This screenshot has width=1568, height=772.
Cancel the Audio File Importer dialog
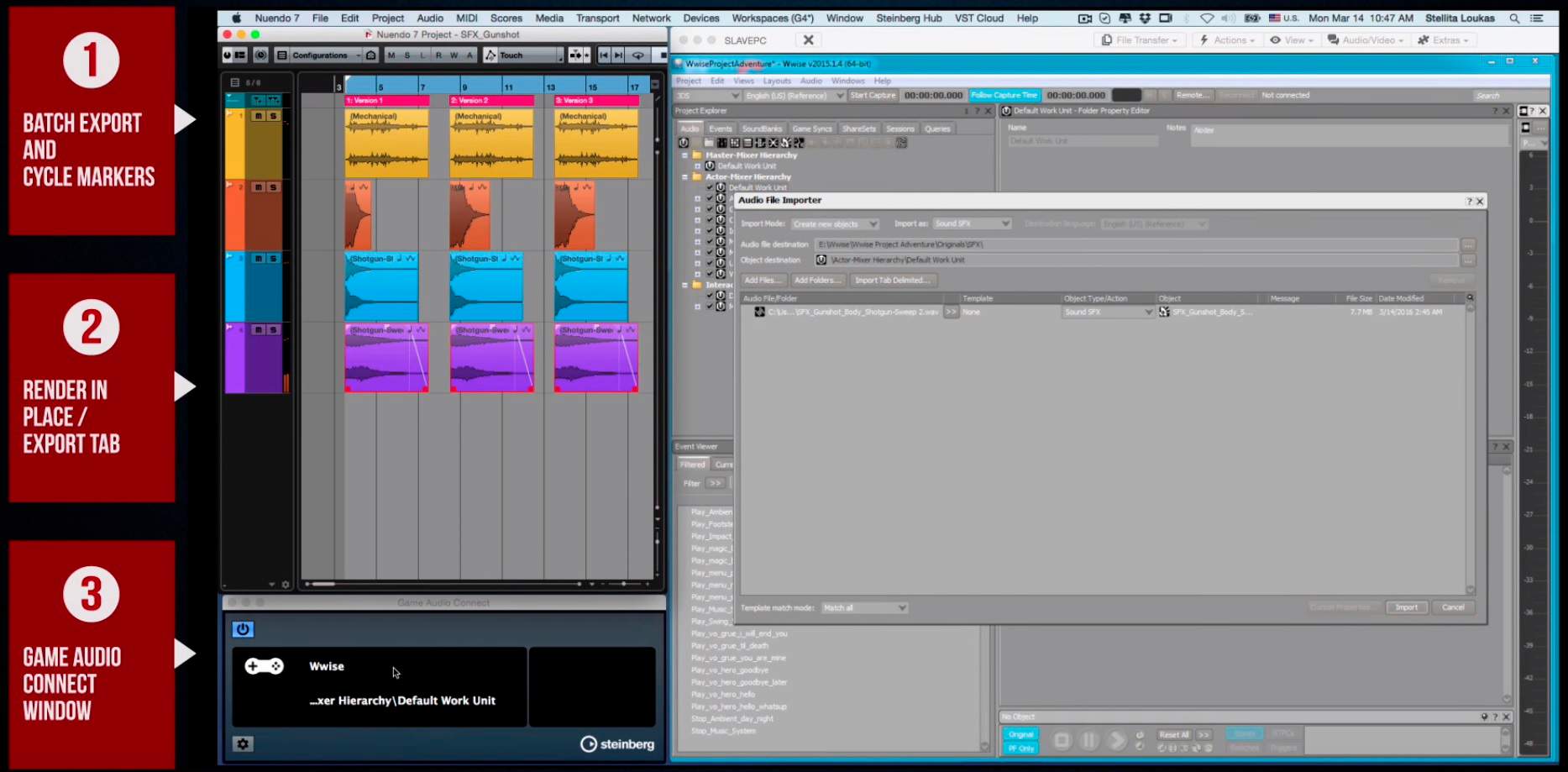1453,607
